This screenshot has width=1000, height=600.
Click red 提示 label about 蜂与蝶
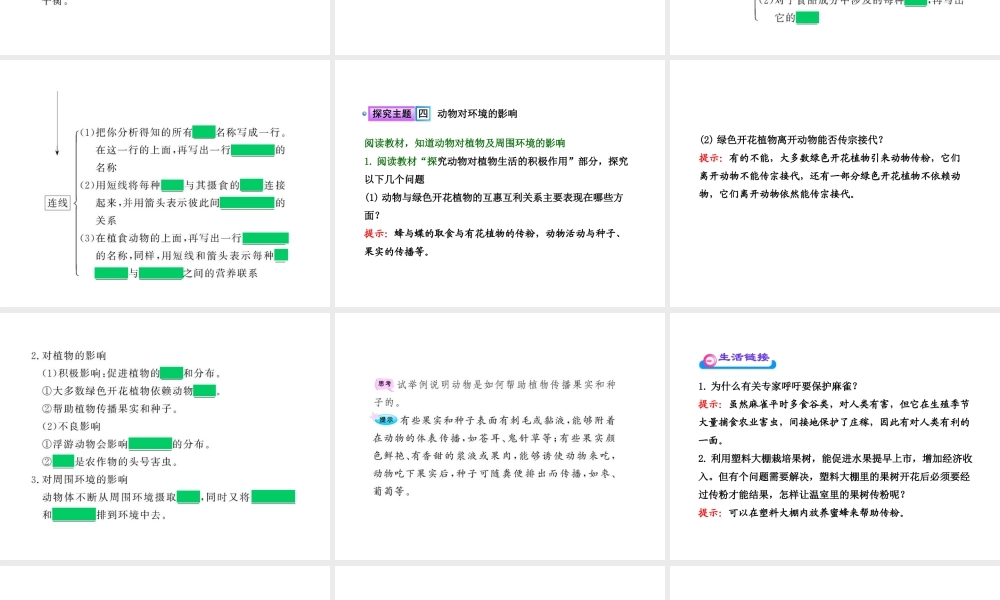(x=376, y=233)
